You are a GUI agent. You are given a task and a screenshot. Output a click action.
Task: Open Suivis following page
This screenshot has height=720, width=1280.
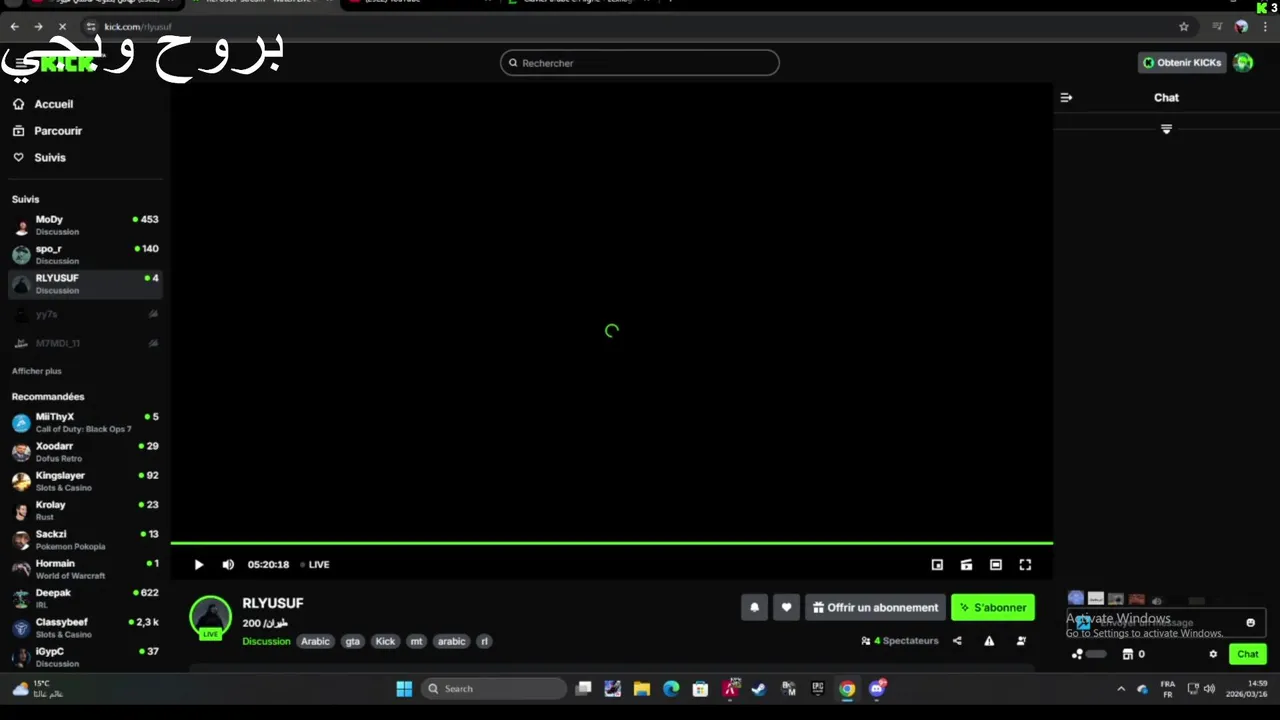pos(39,158)
